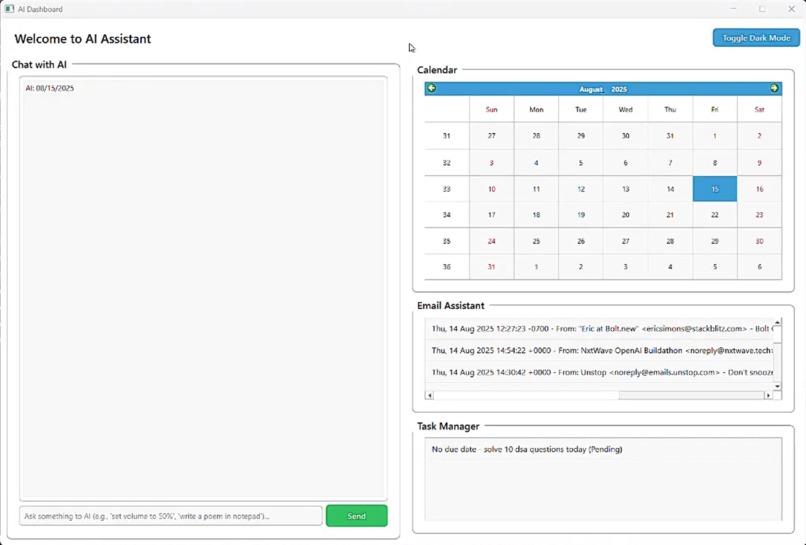806x545 pixels.
Task: Click the AI: 08/15/2025 chat message
Action: click(50, 88)
